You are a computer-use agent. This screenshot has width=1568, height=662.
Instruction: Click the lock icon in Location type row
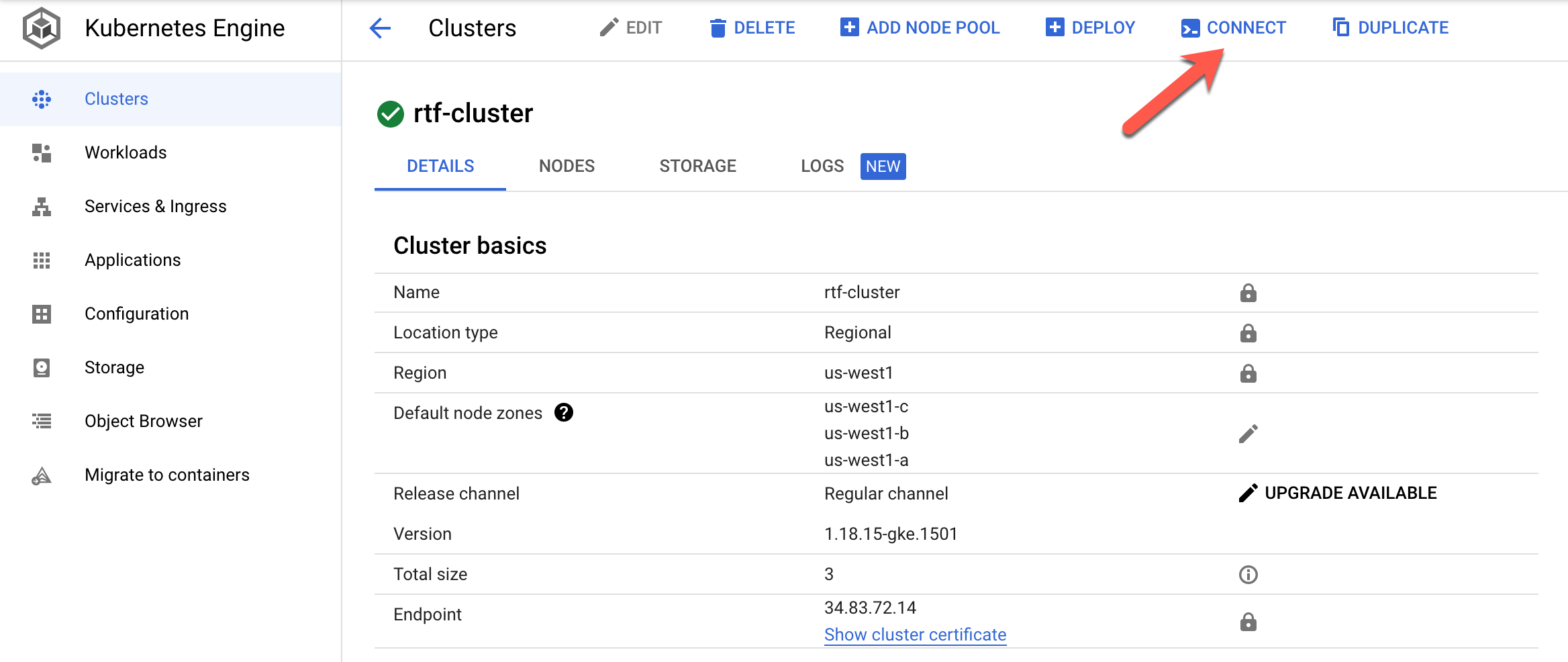coord(1248,333)
